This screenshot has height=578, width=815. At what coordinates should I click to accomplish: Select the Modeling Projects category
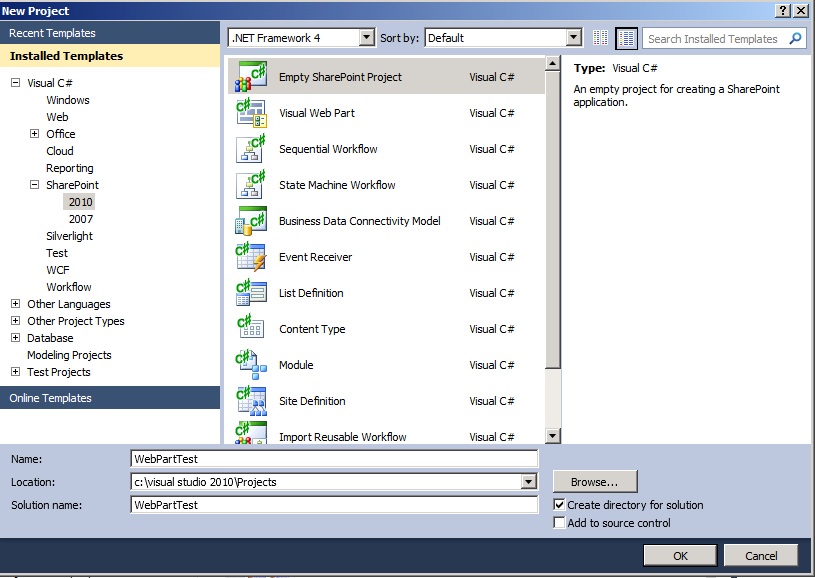pyautogui.click(x=69, y=355)
